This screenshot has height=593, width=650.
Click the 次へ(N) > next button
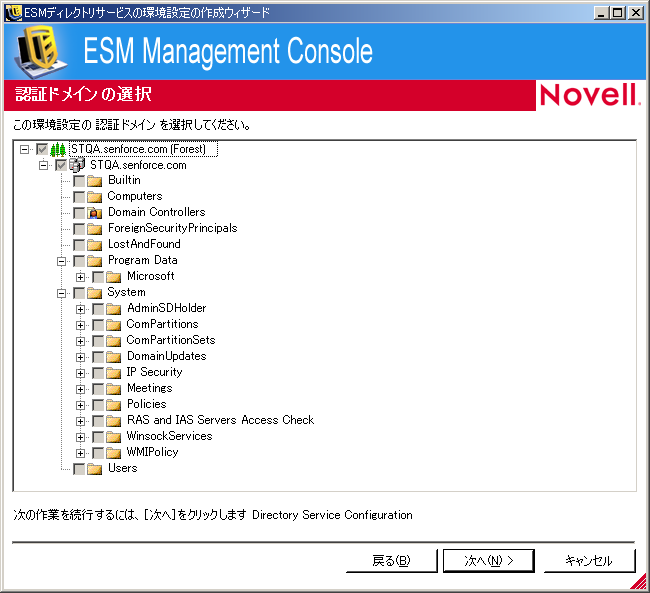click(x=489, y=561)
